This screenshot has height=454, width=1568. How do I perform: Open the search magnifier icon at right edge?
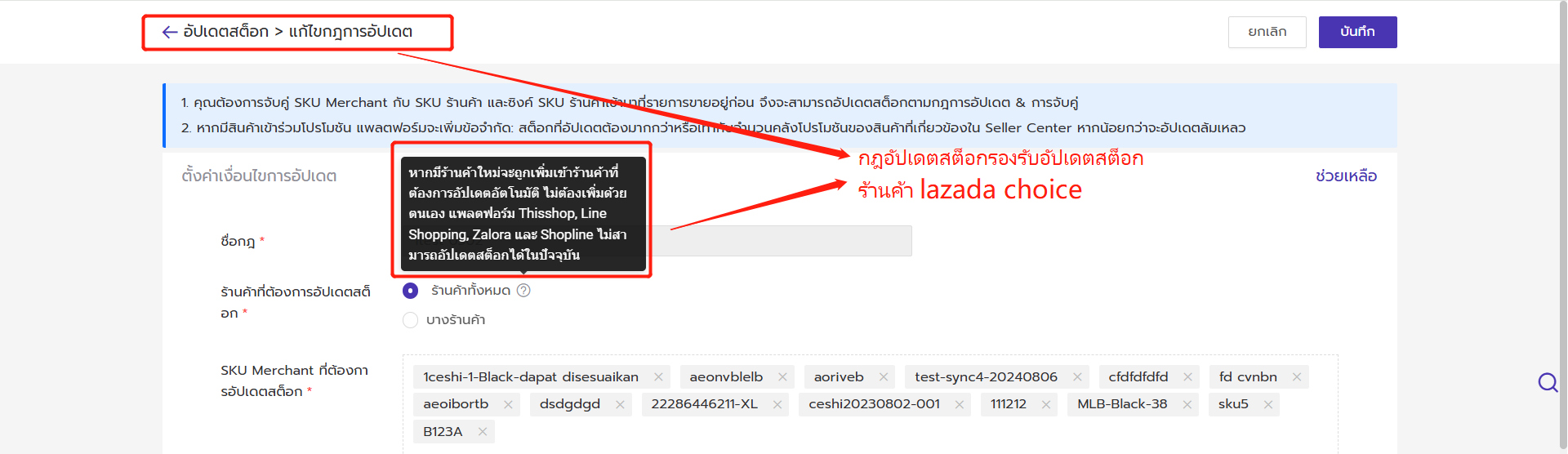pyautogui.click(x=1548, y=382)
